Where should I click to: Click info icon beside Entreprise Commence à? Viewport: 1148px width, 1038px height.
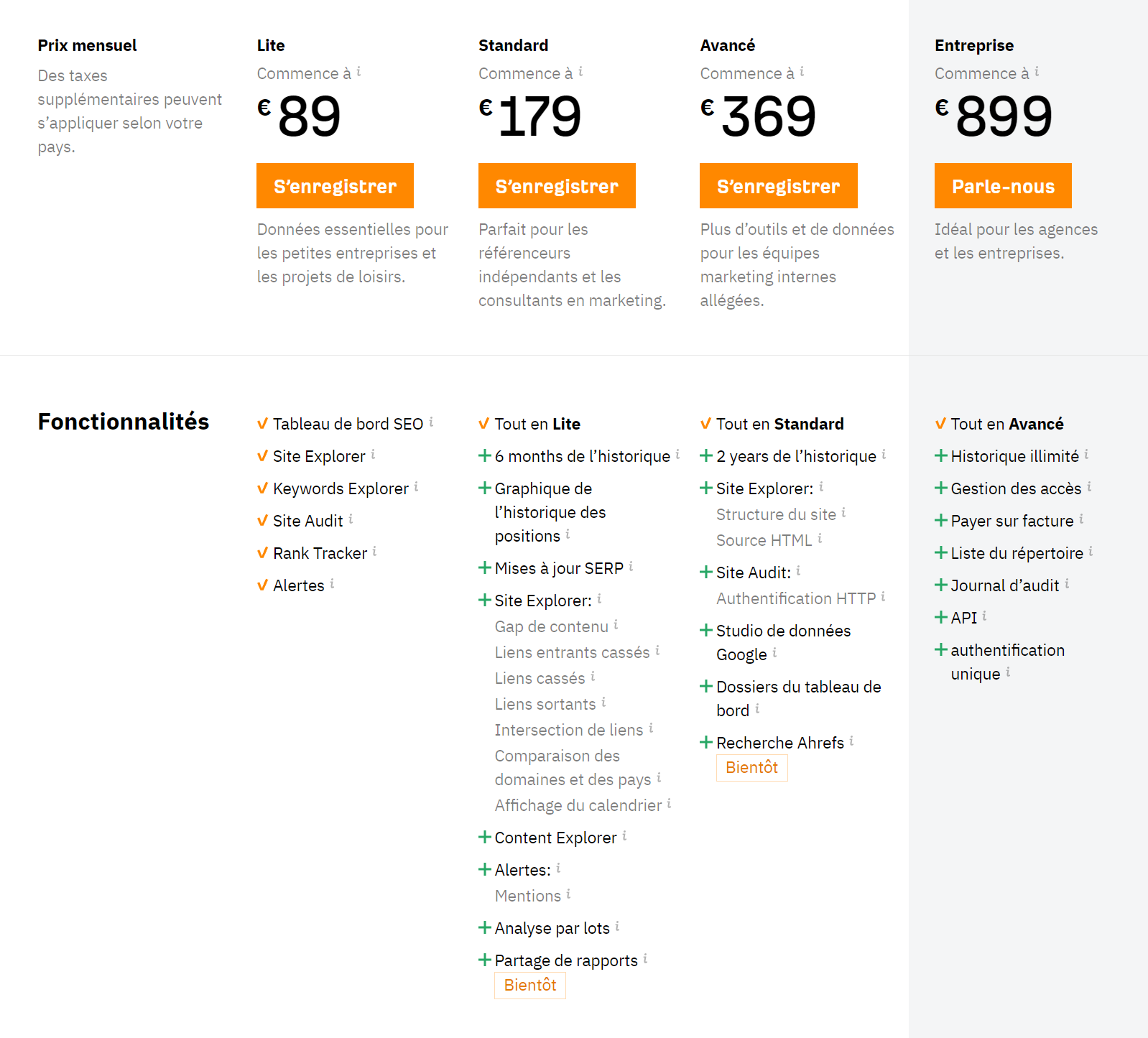click(1037, 71)
